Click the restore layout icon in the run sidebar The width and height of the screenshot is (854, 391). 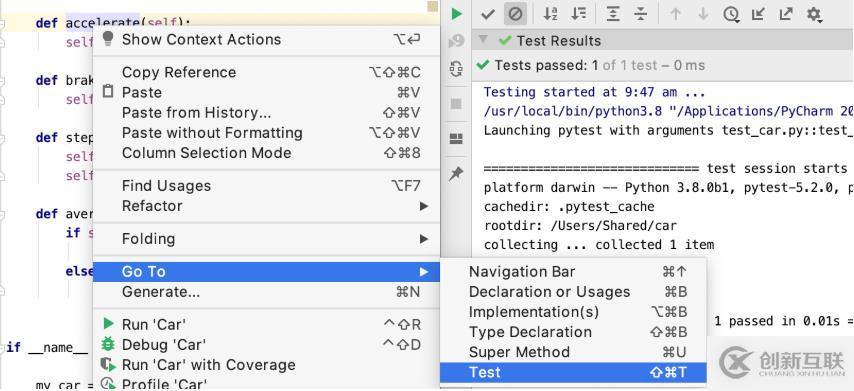[456, 139]
